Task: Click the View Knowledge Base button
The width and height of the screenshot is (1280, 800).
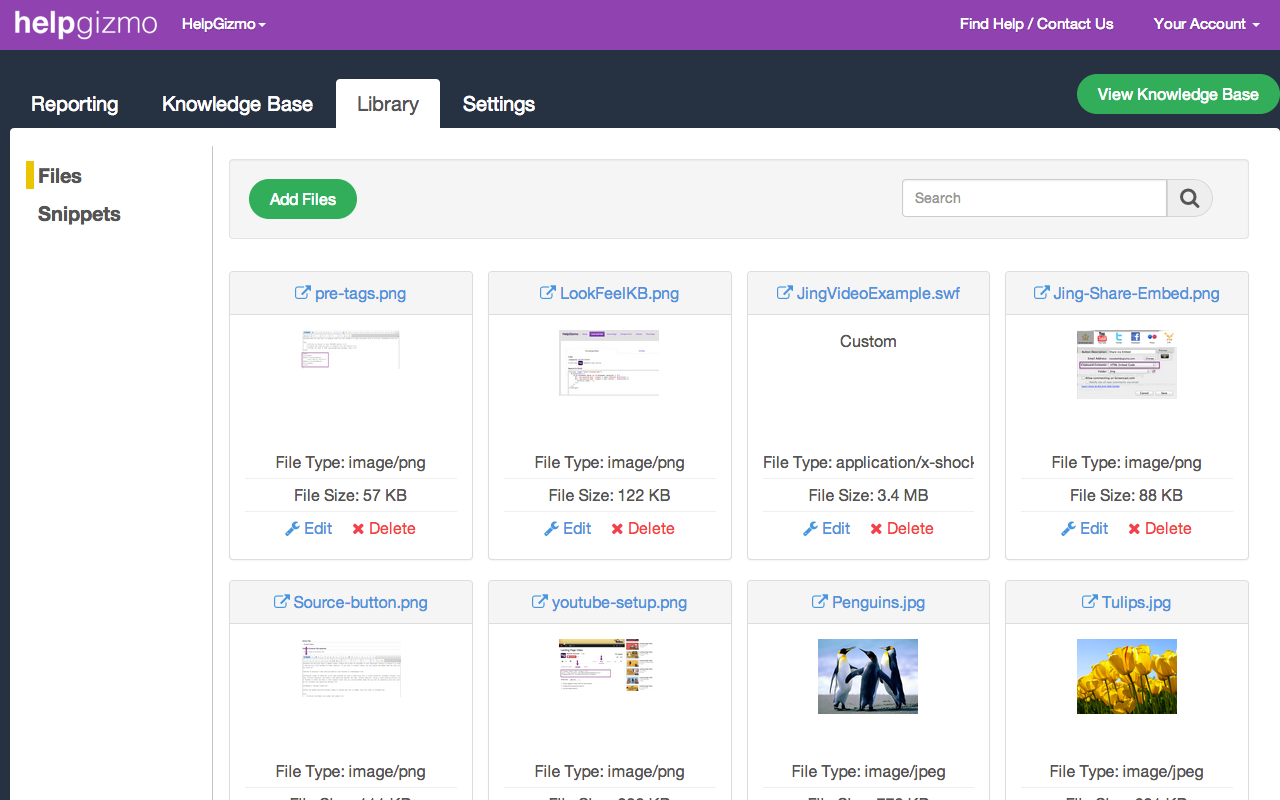Action: [1178, 94]
